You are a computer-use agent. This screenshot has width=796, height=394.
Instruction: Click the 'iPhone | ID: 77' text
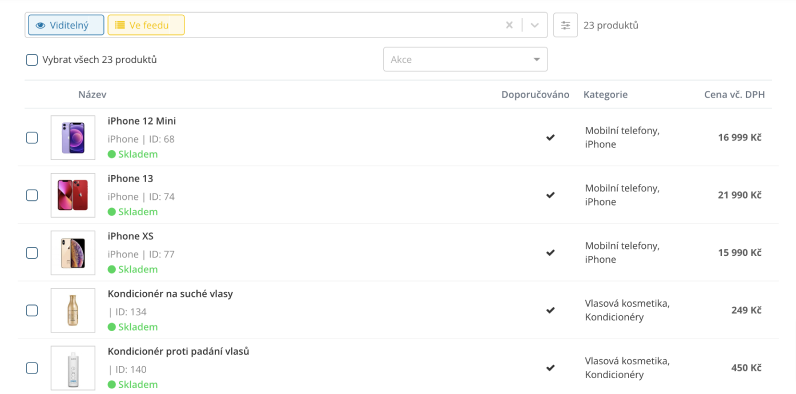point(141,254)
